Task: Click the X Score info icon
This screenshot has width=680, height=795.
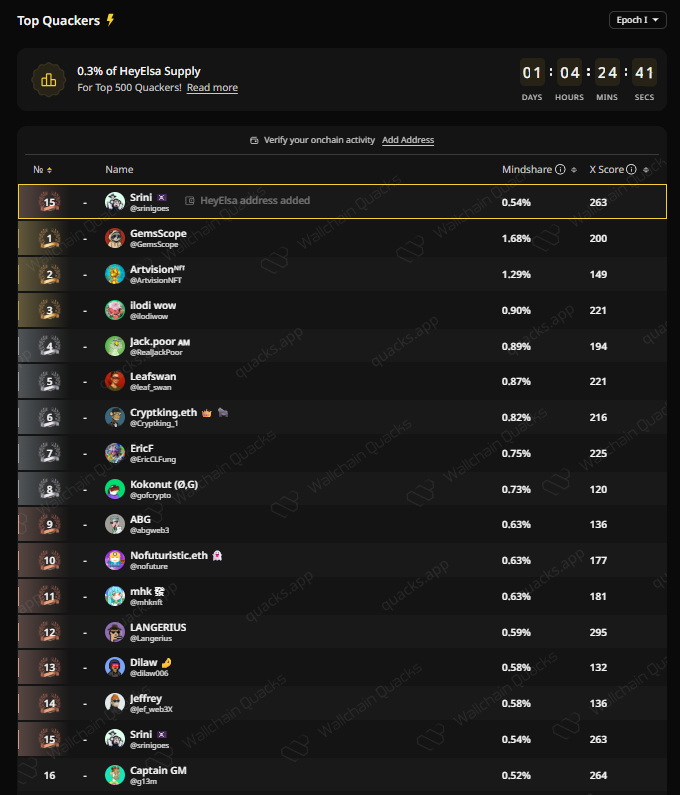Action: 631,170
